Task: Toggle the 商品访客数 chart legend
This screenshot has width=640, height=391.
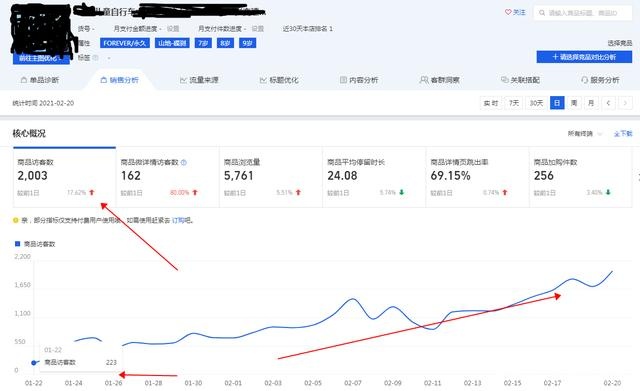Action: pos(35,244)
